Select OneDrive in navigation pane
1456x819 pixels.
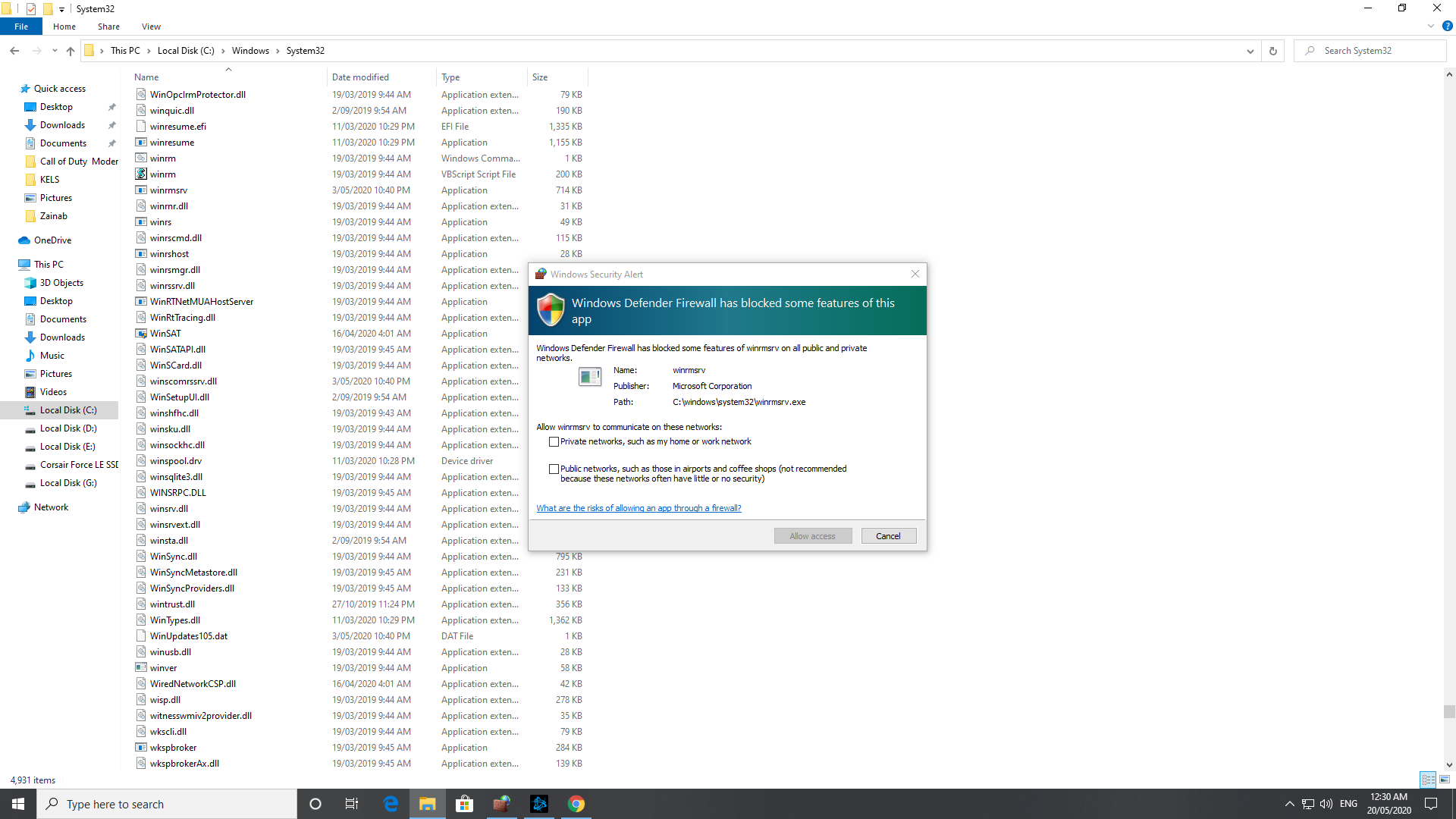pyautogui.click(x=52, y=240)
